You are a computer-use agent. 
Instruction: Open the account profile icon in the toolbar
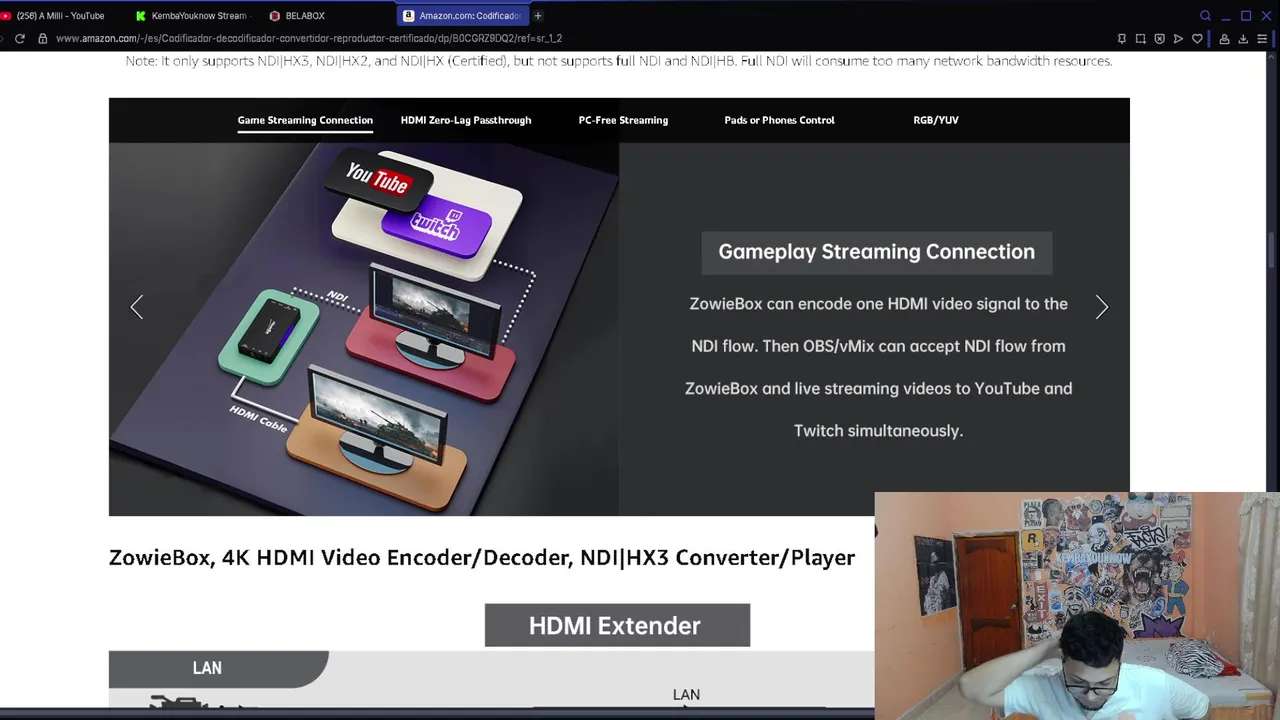(1224, 38)
